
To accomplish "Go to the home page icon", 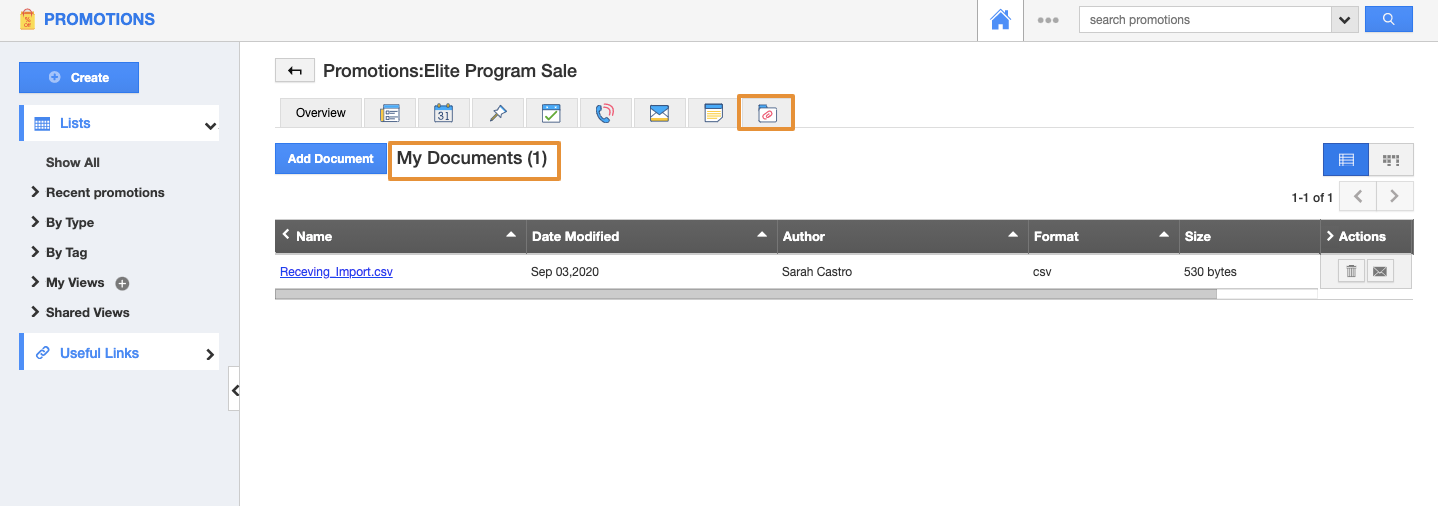I will pyautogui.click(x=1000, y=20).
